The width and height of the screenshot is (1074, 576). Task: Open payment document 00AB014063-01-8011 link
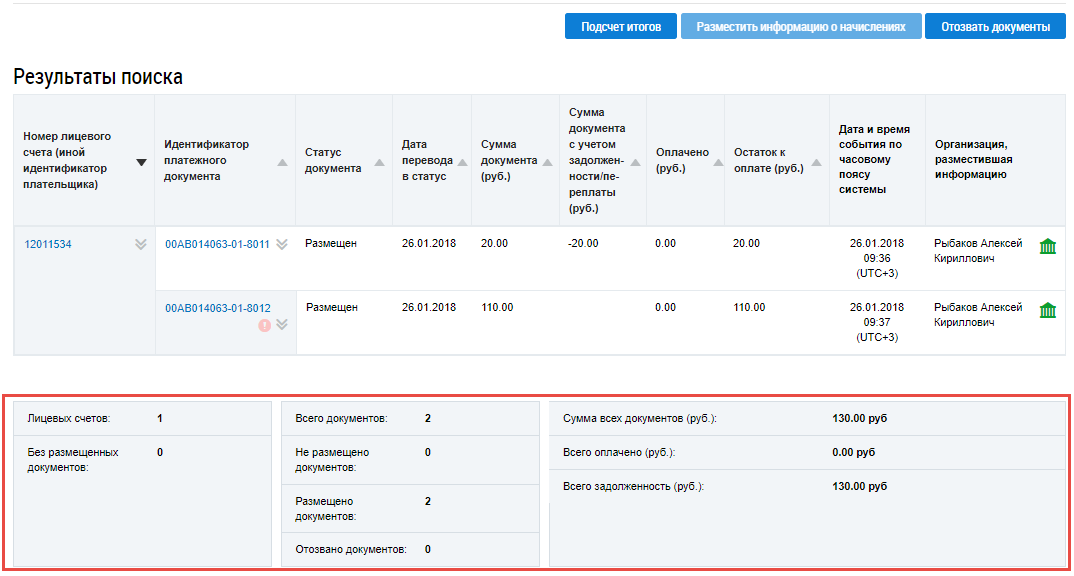[x=217, y=244]
